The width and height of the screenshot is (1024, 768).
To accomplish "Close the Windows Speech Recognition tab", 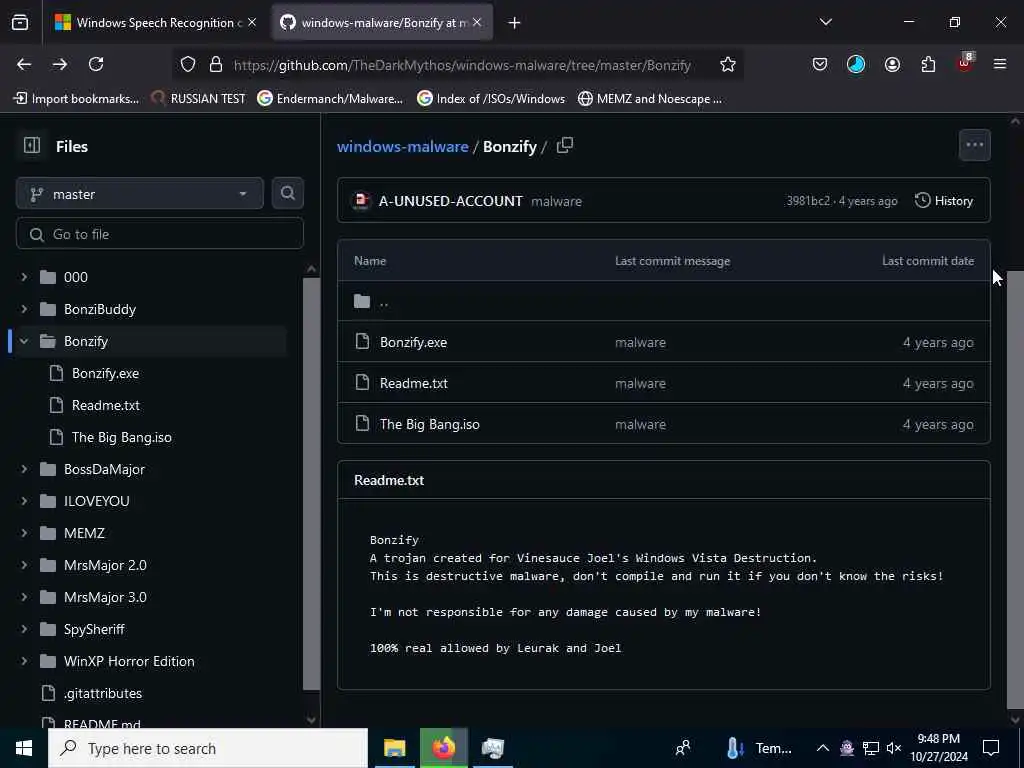I will point(252,22).
